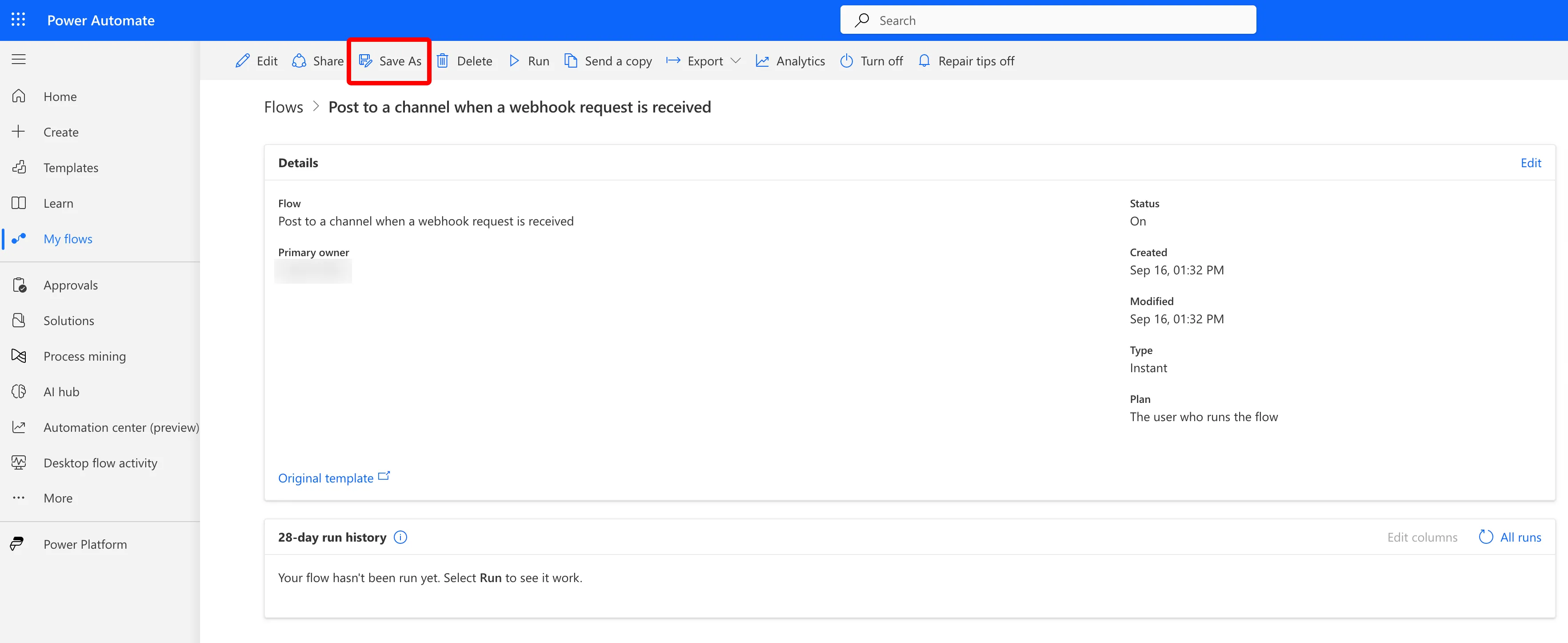Open the Home navigation item

pos(100,96)
